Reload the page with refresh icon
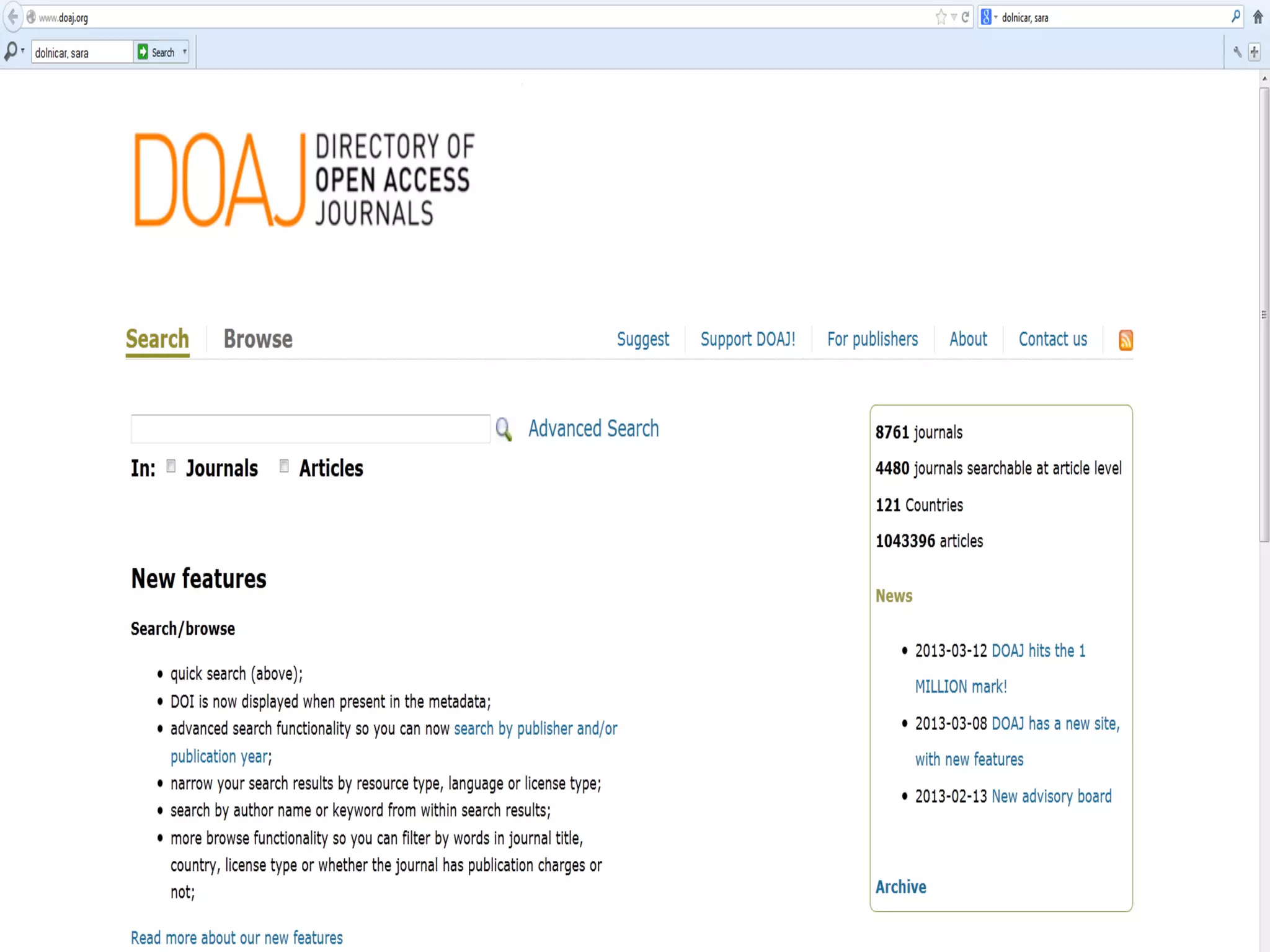 pos(965,17)
